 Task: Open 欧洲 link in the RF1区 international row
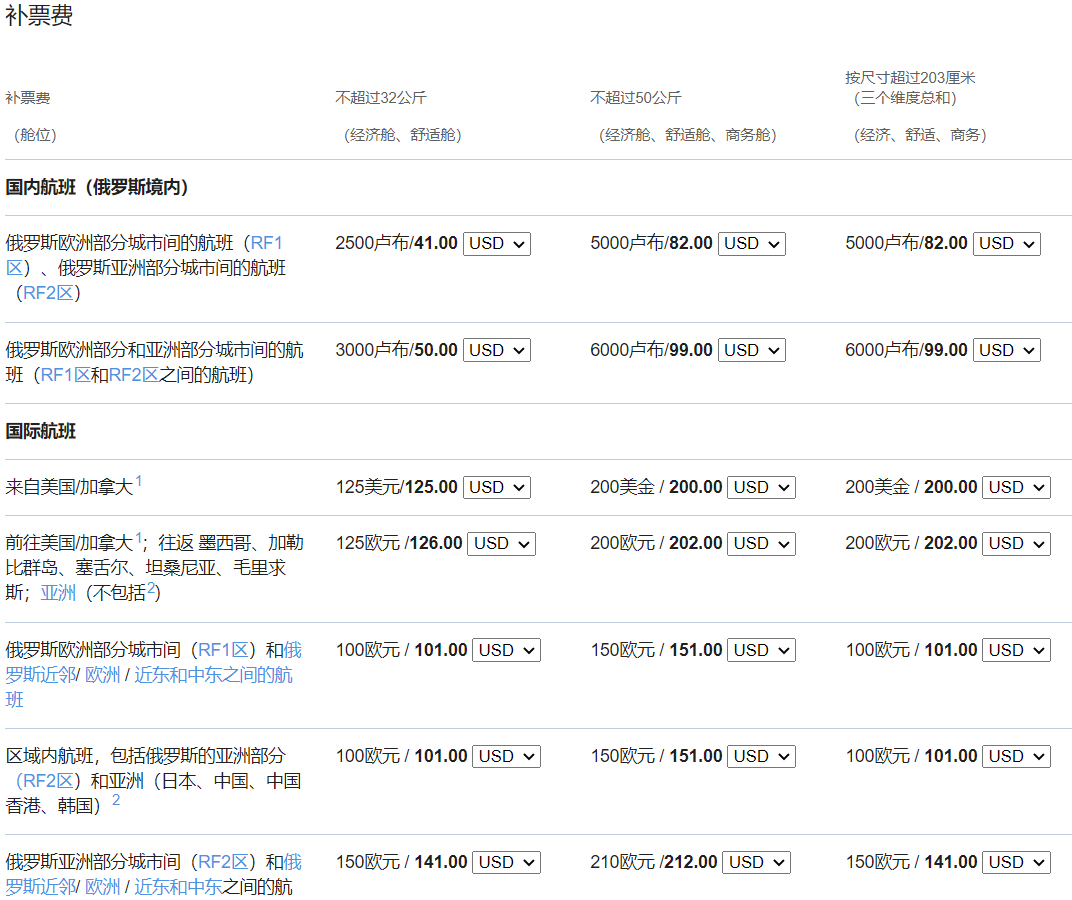click(102, 675)
